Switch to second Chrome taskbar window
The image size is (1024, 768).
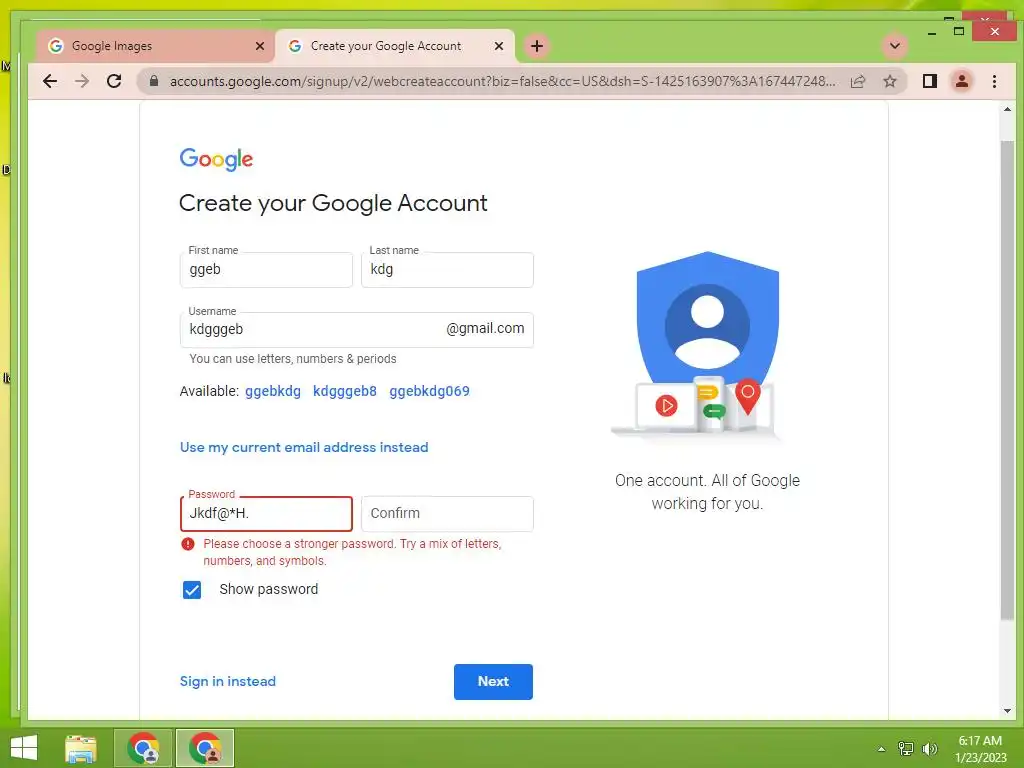204,748
